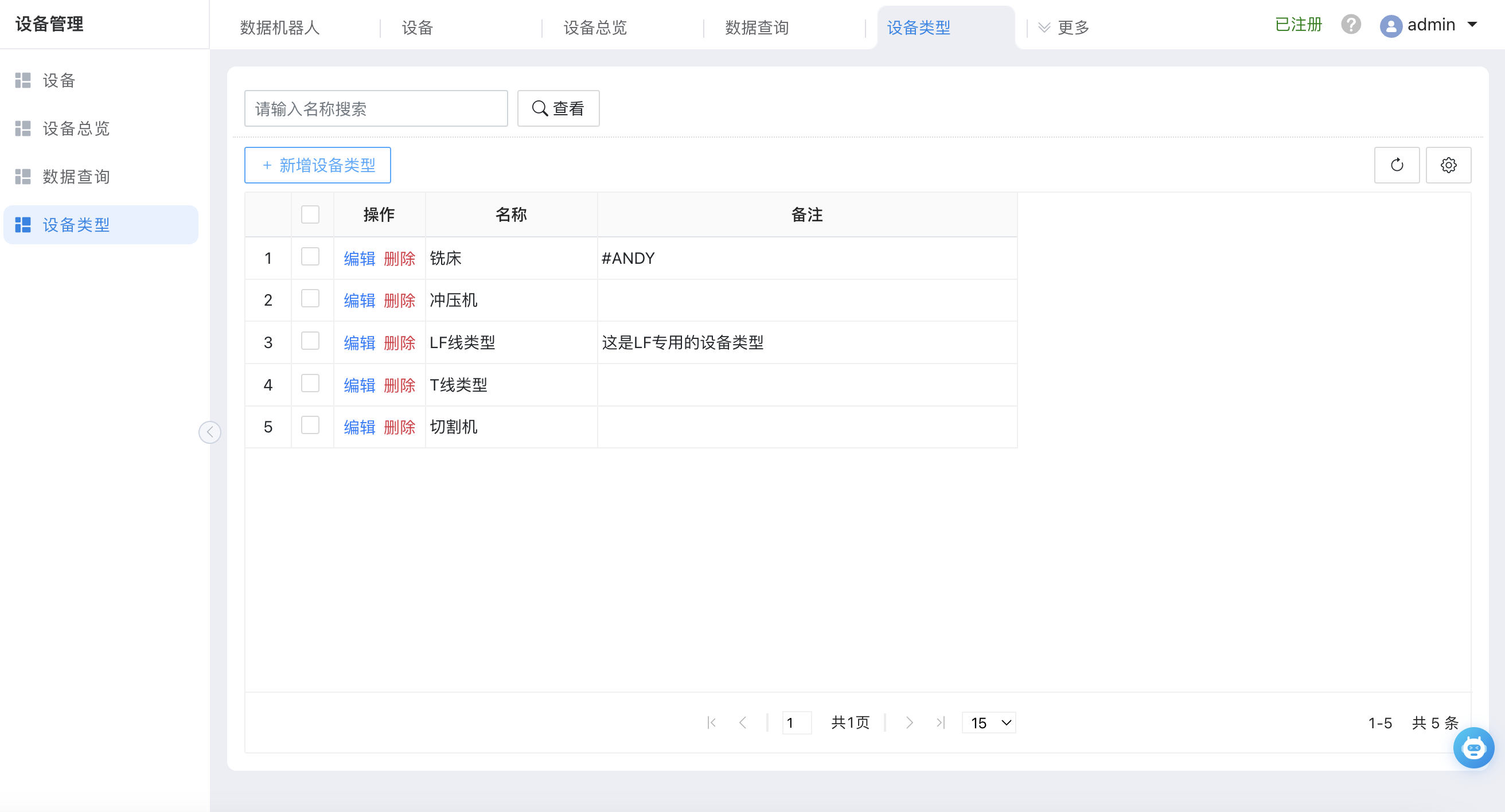
Task: Click the 备注 column header
Action: (x=807, y=214)
